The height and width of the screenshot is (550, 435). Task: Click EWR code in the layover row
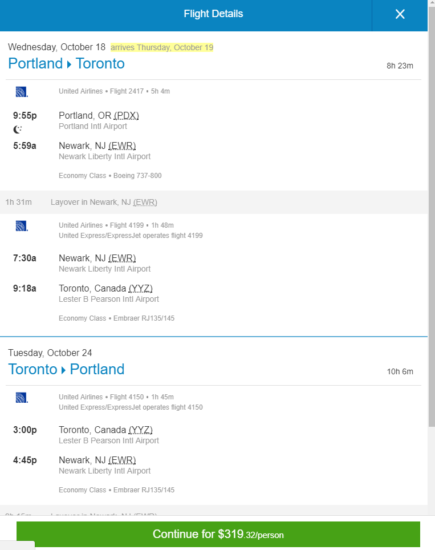tap(145, 202)
